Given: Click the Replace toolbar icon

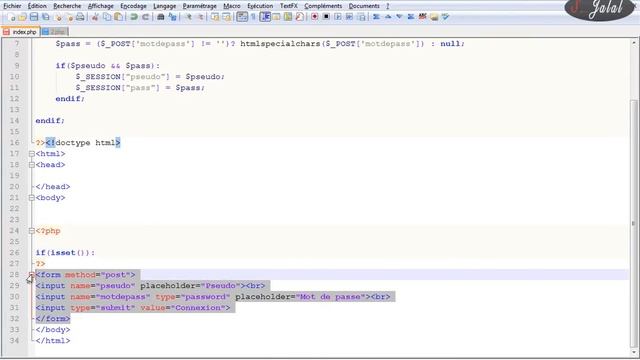Looking at the screenshot, I should click(x=172, y=17).
